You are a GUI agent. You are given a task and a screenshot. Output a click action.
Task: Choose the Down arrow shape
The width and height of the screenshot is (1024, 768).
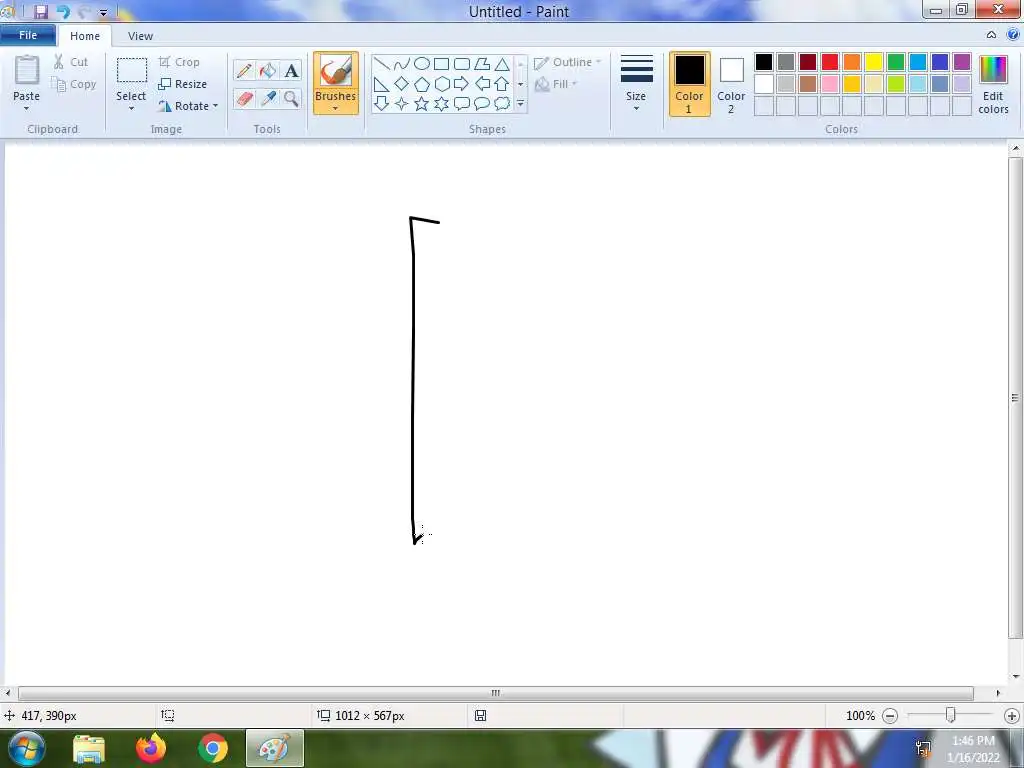point(382,103)
